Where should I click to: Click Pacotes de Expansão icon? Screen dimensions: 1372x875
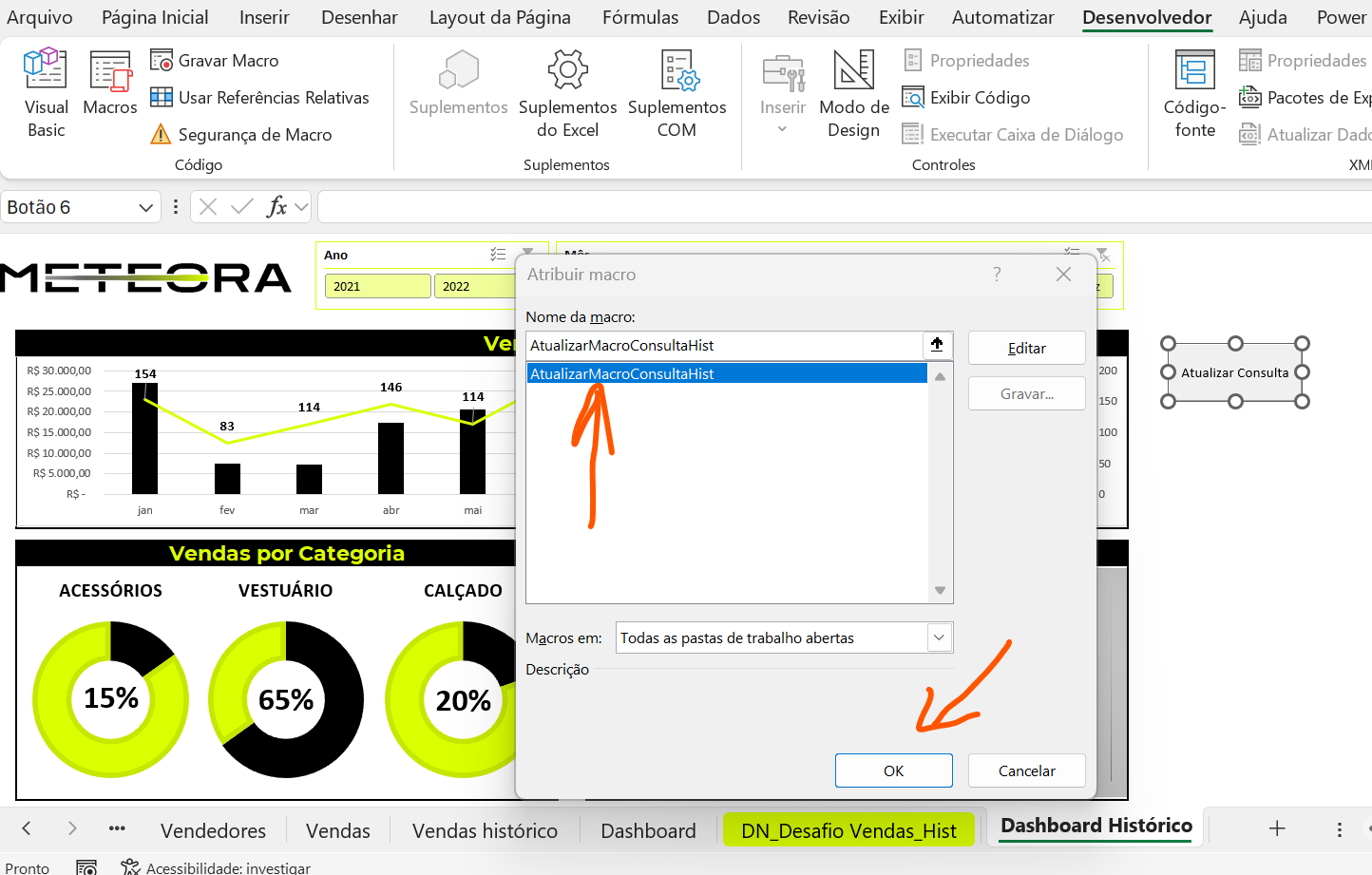point(1250,97)
